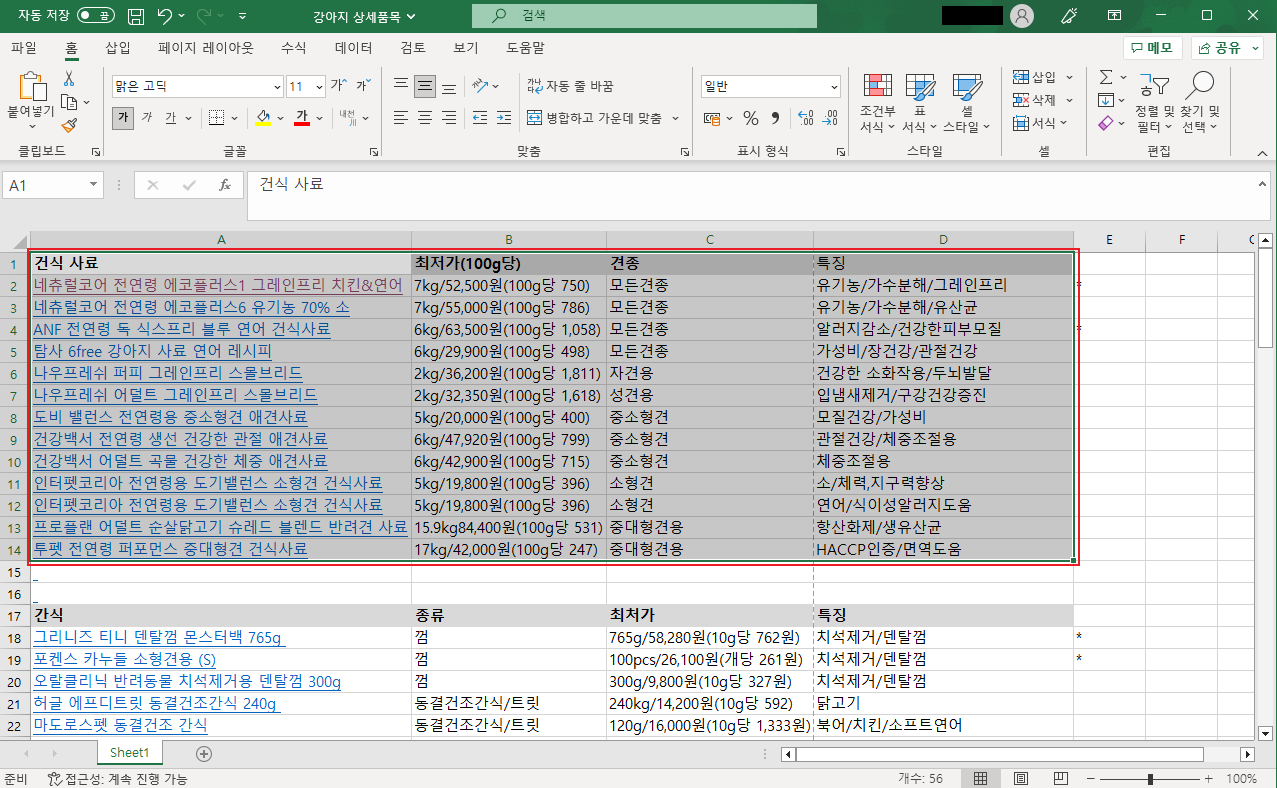Click the zoom slider in the status bar
This screenshot has height=788, width=1277.
tap(1150, 778)
